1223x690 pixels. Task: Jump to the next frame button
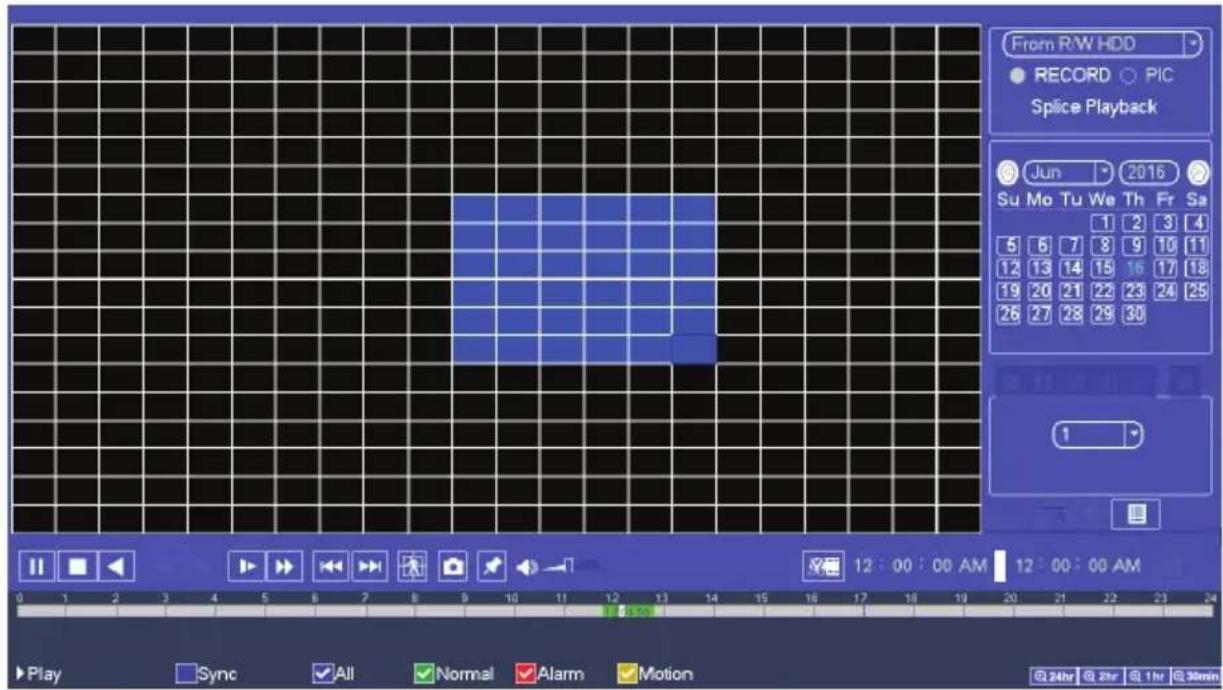[369, 567]
